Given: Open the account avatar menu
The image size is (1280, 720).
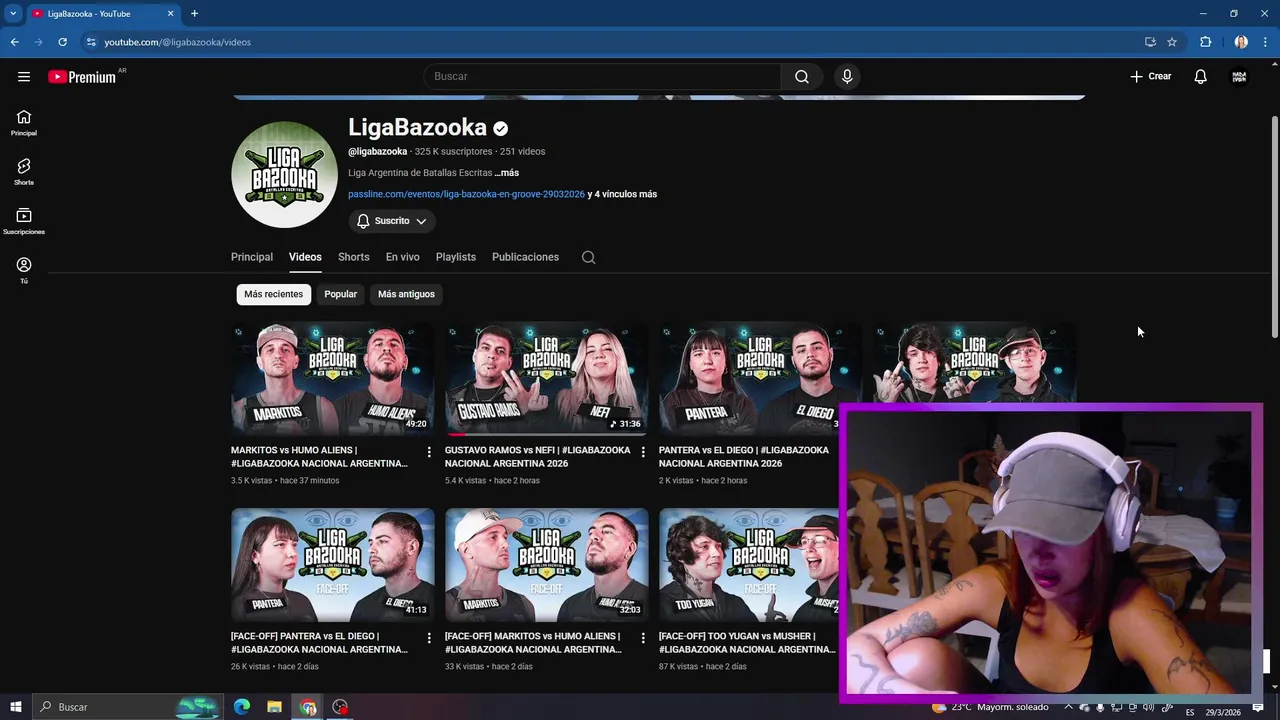Looking at the screenshot, I should point(1239,76).
